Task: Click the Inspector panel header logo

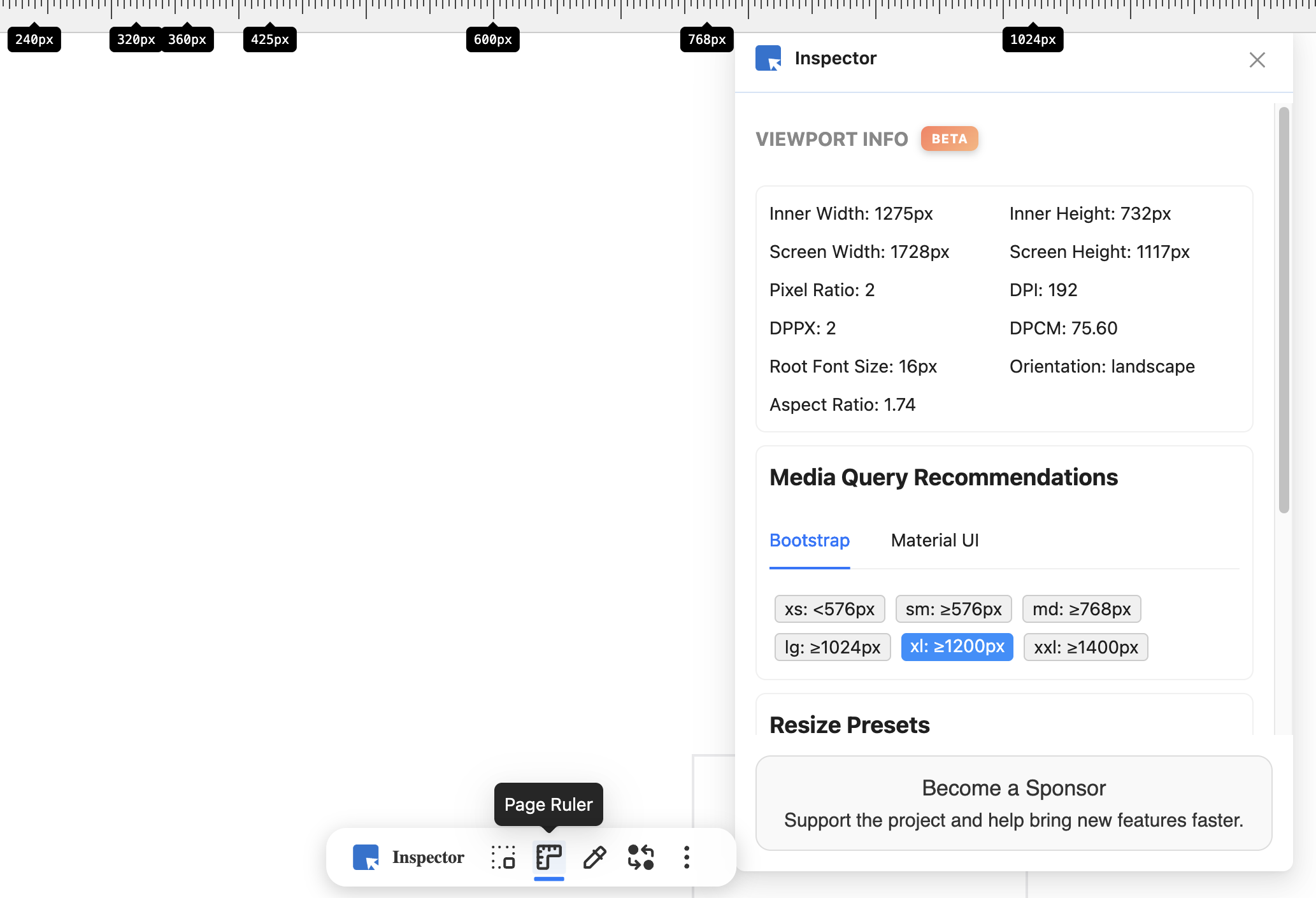Action: pyautogui.click(x=768, y=58)
